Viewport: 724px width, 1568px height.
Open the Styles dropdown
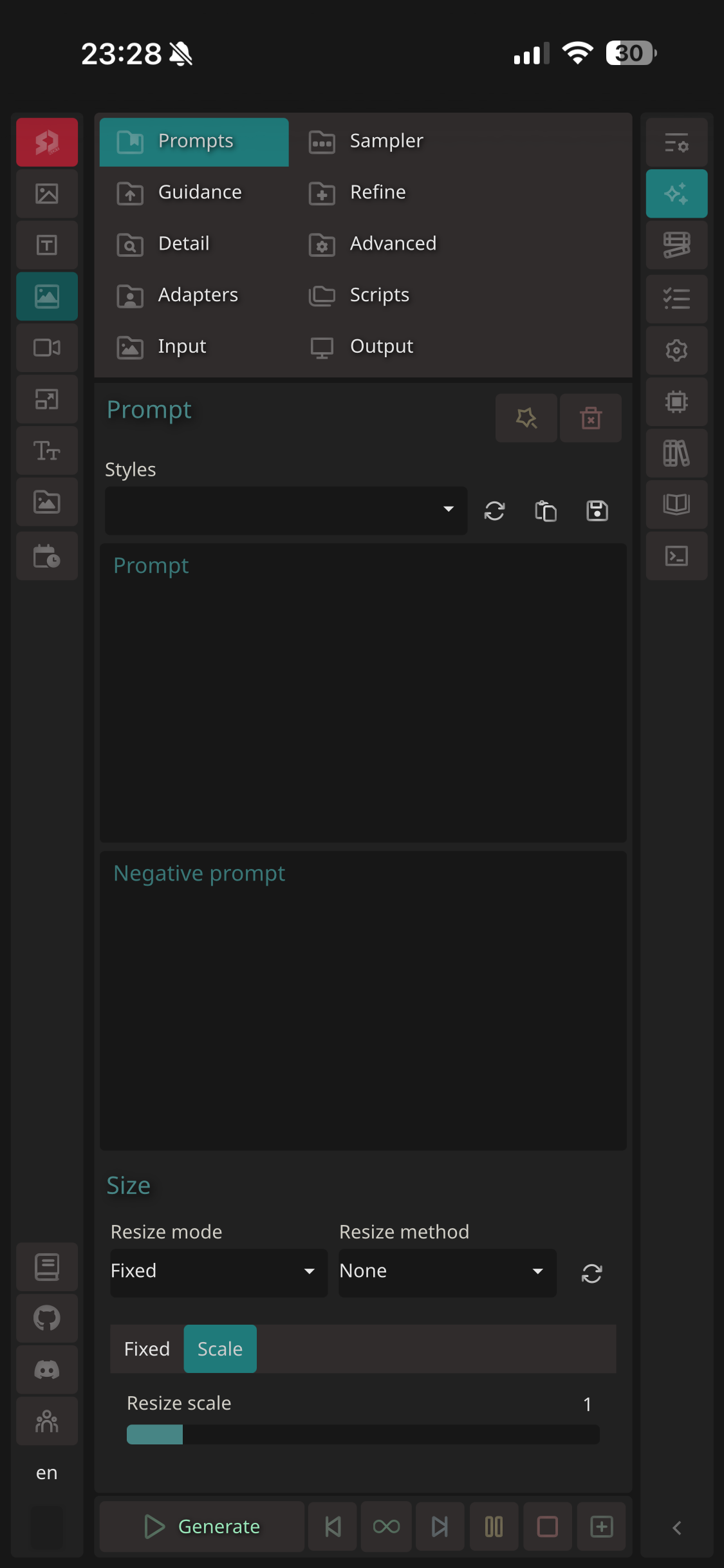coord(286,510)
